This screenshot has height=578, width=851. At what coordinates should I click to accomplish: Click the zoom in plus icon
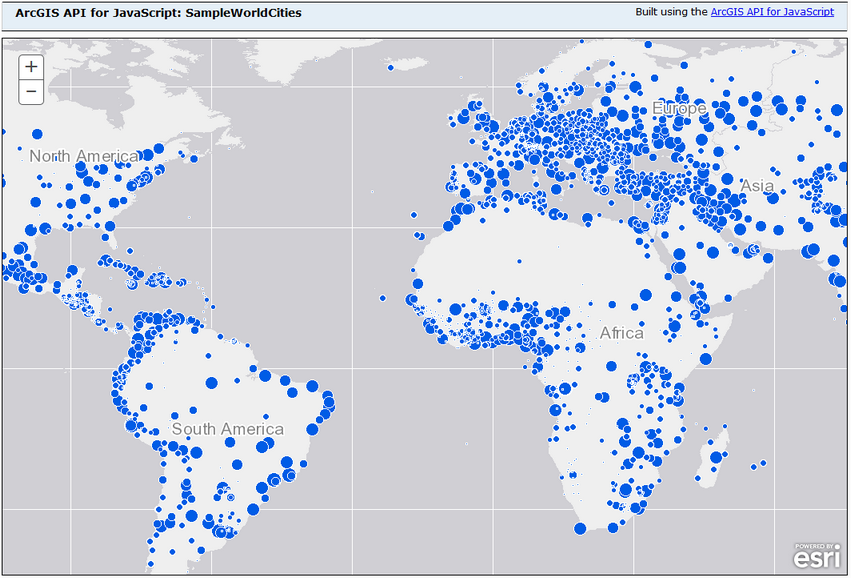coord(31,66)
